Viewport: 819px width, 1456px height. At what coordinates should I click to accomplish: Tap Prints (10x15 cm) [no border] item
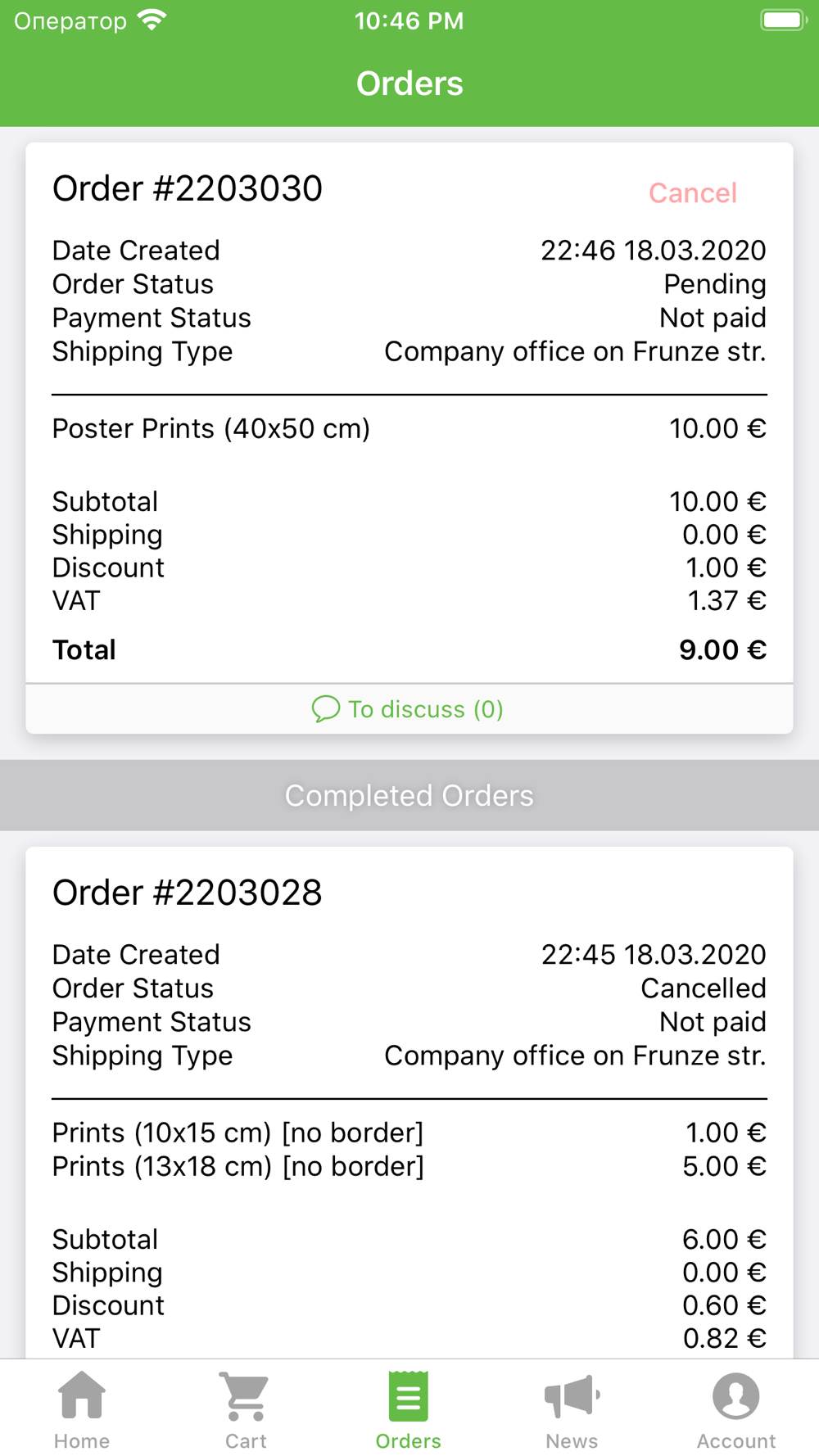tap(238, 1133)
